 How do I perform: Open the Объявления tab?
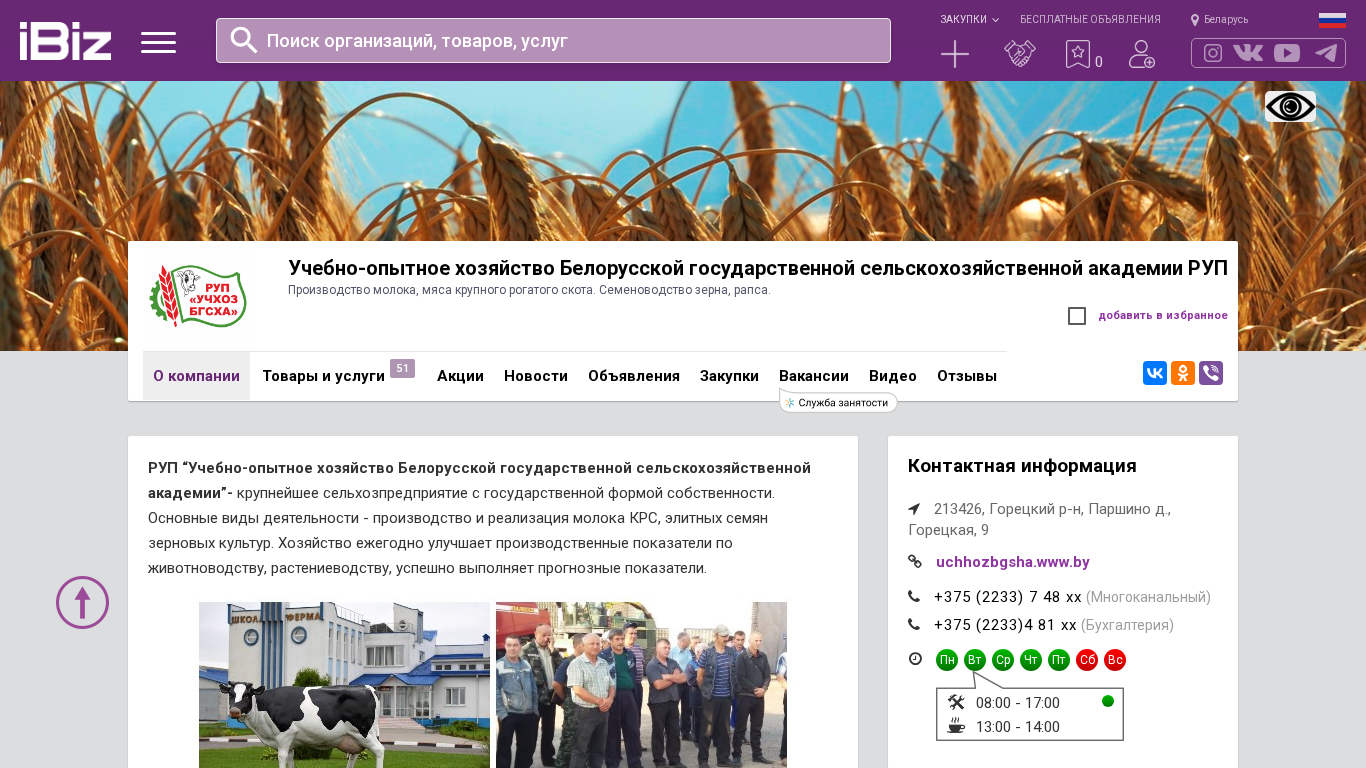(634, 376)
